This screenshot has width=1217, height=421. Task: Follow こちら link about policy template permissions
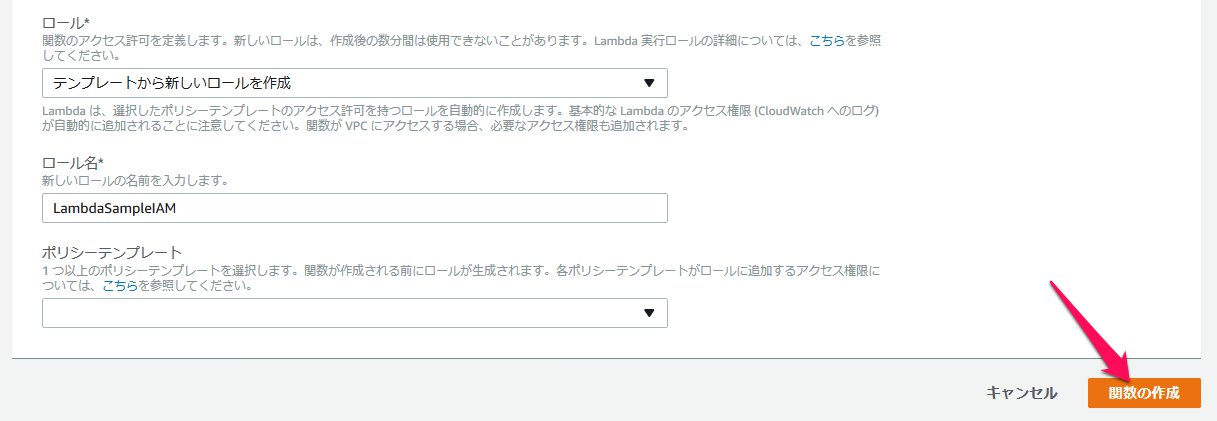[121, 285]
